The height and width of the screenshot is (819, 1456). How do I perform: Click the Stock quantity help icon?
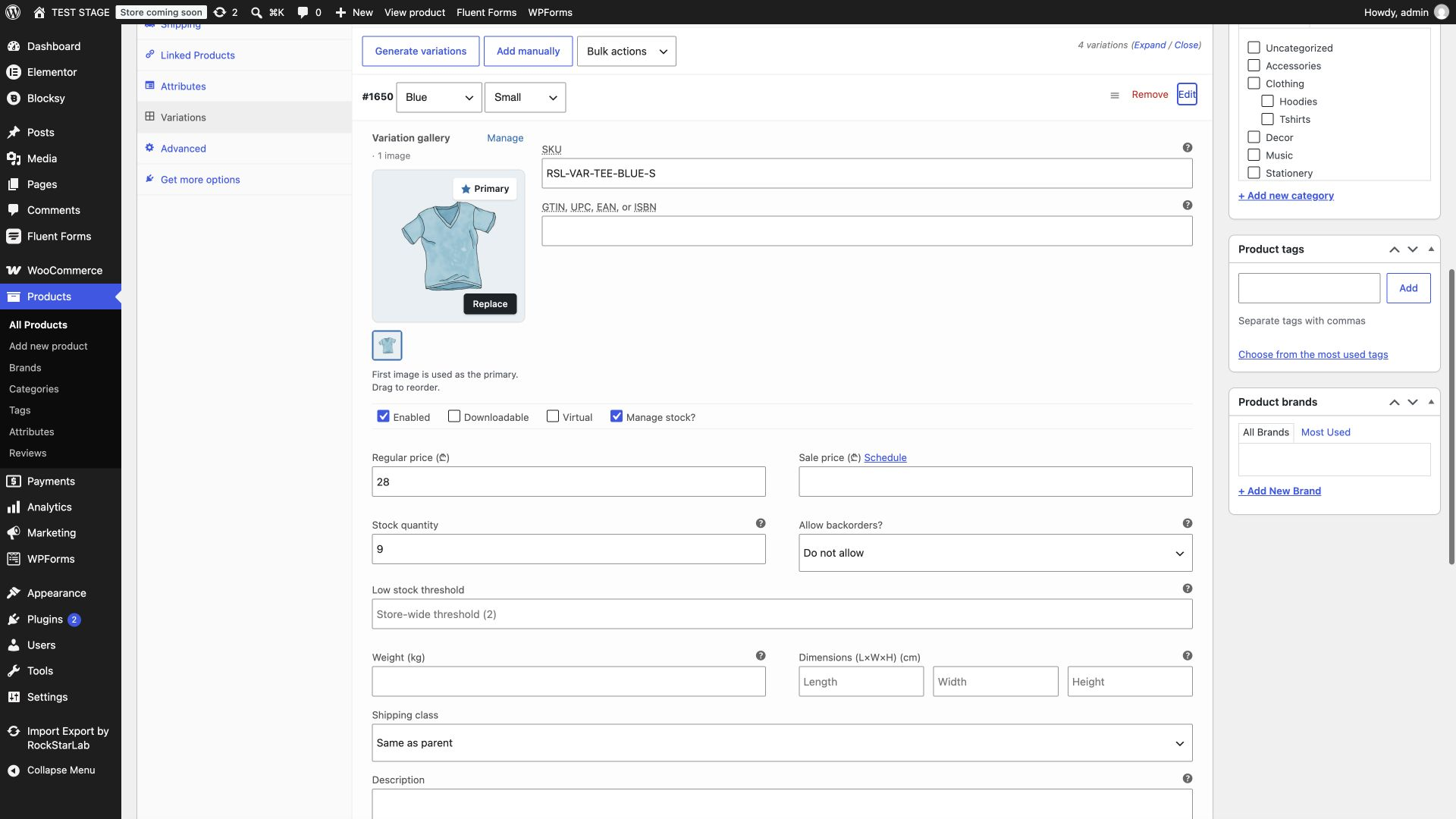761,523
